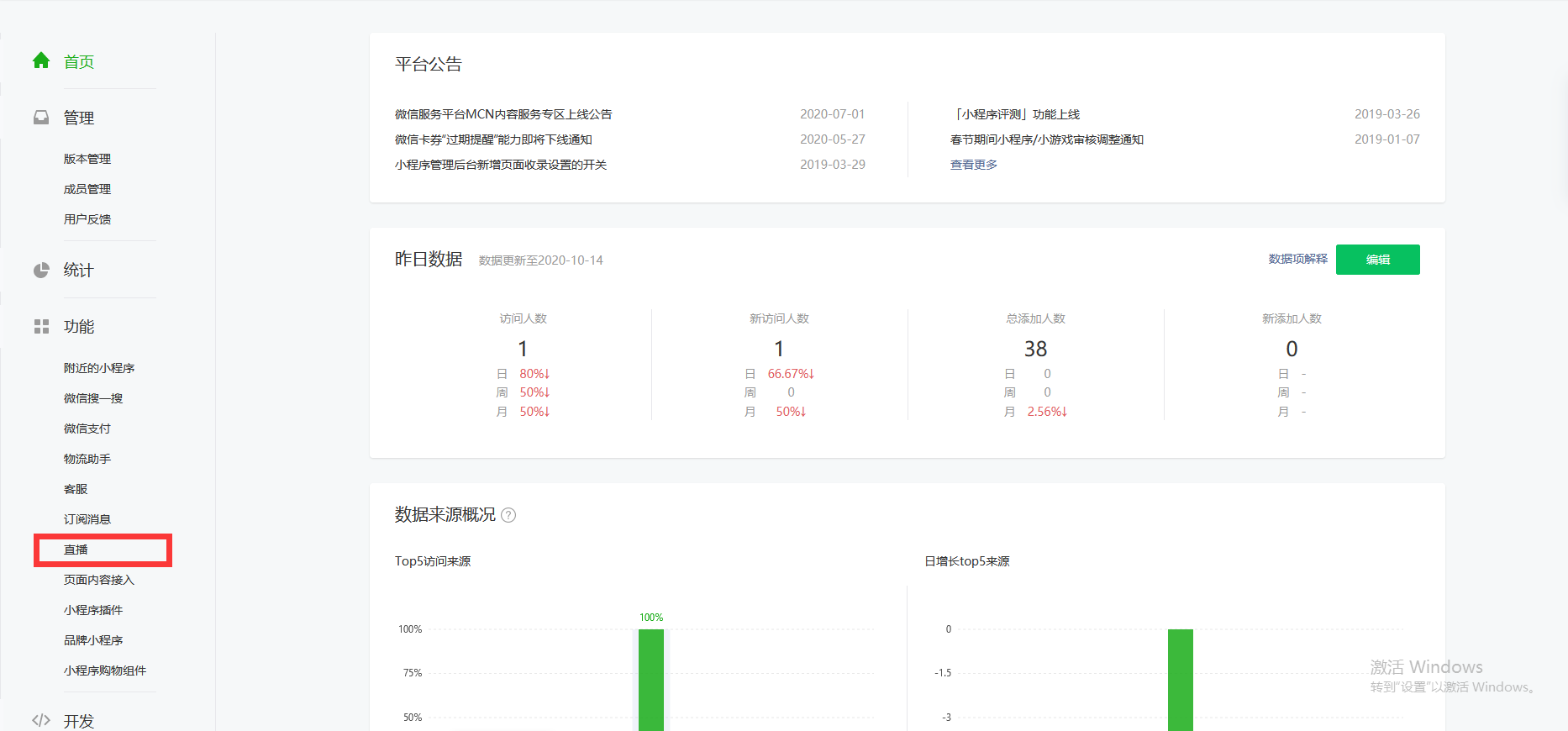
Task: Click the 管理 inbox icon
Action: pos(41,118)
